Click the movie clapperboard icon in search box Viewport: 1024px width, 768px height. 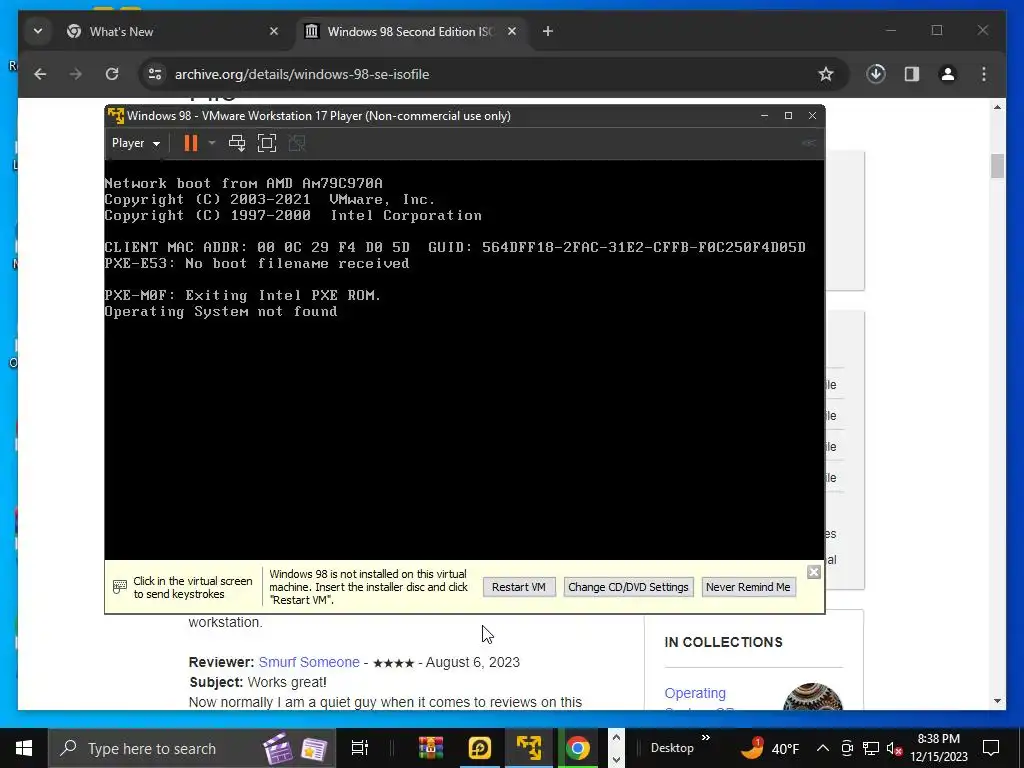pyautogui.click(x=278, y=749)
